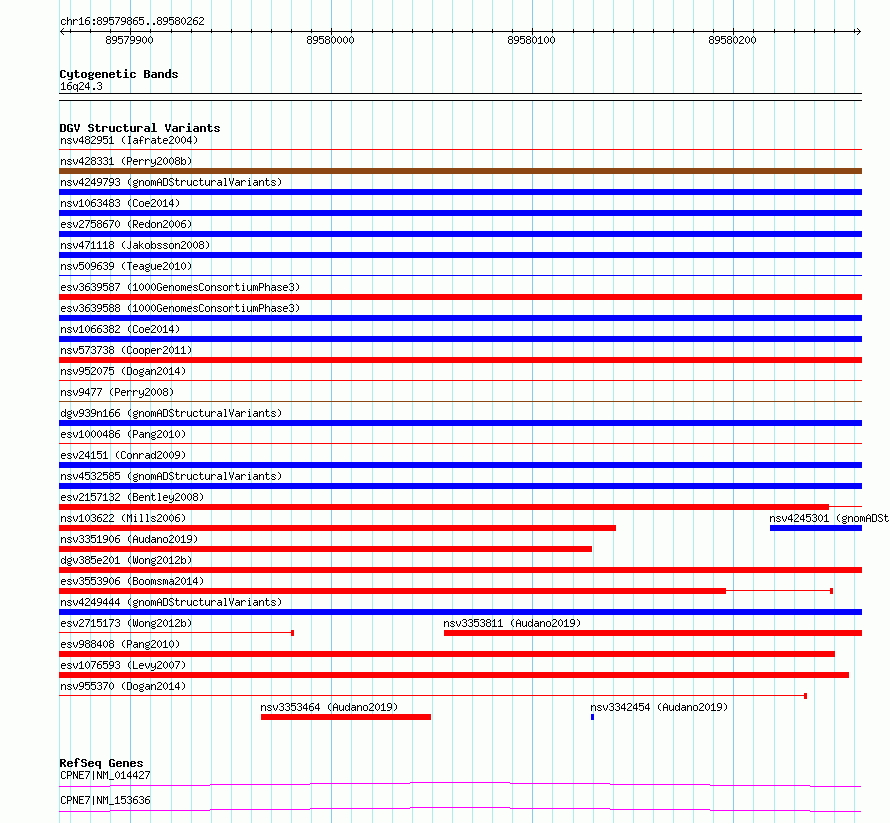Click the blue nsv4245301 variant bar

click(816, 528)
